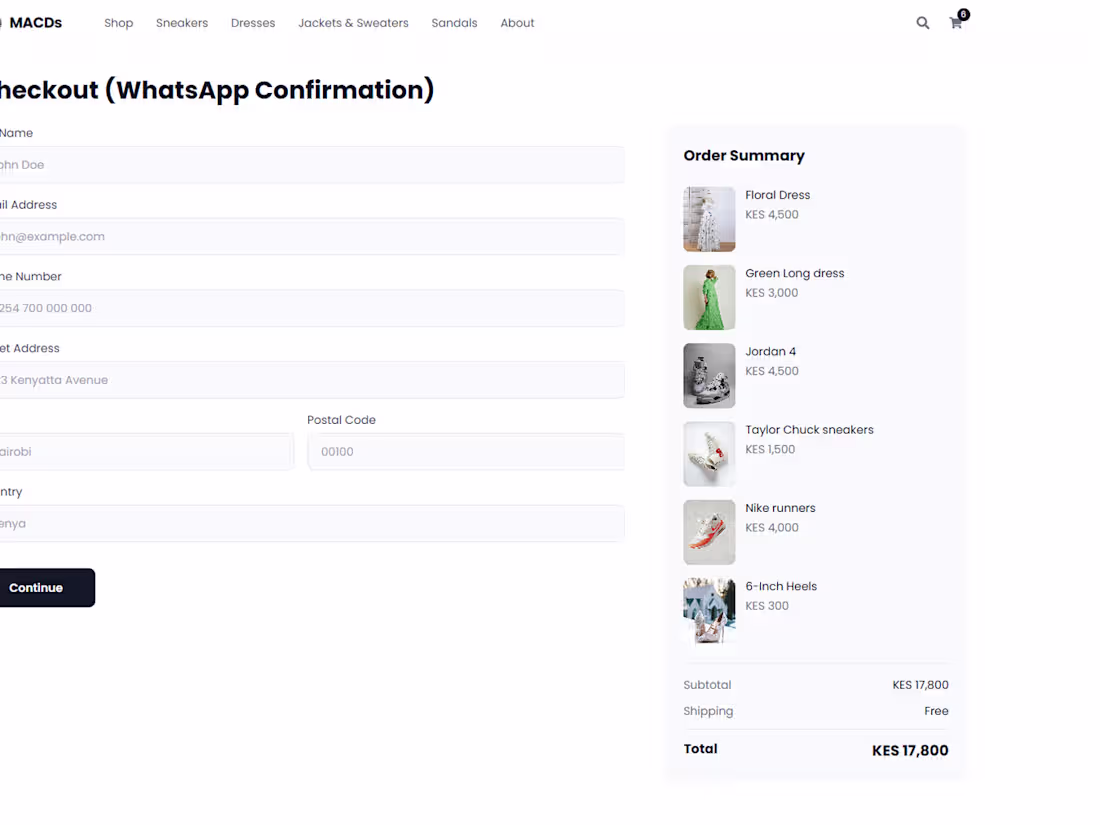This screenshot has width=1100, height=825.
Task: Open the Sandals category
Action: click(x=454, y=22)
